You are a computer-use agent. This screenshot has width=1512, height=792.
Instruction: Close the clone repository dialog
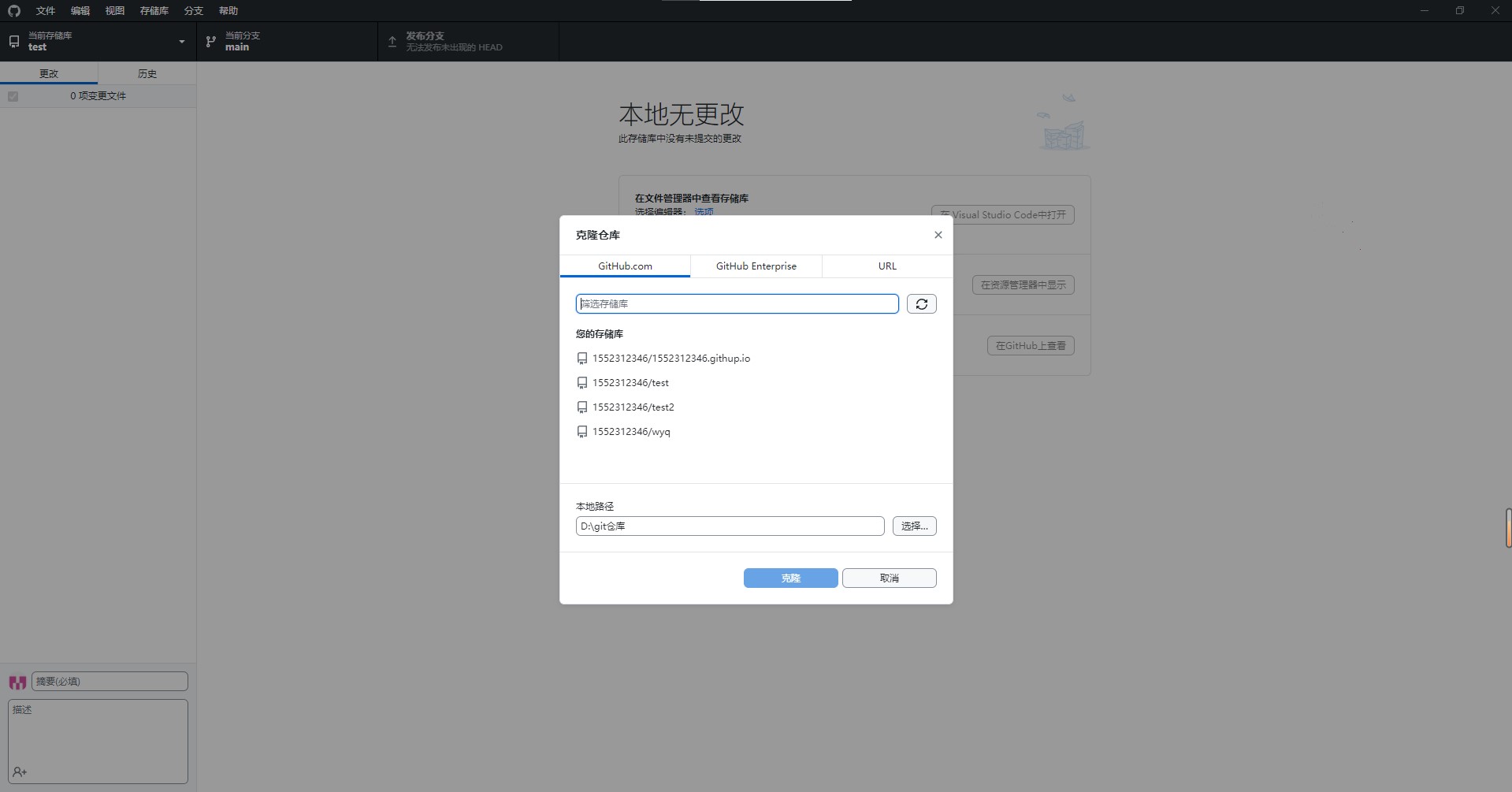tap(938, 235)
